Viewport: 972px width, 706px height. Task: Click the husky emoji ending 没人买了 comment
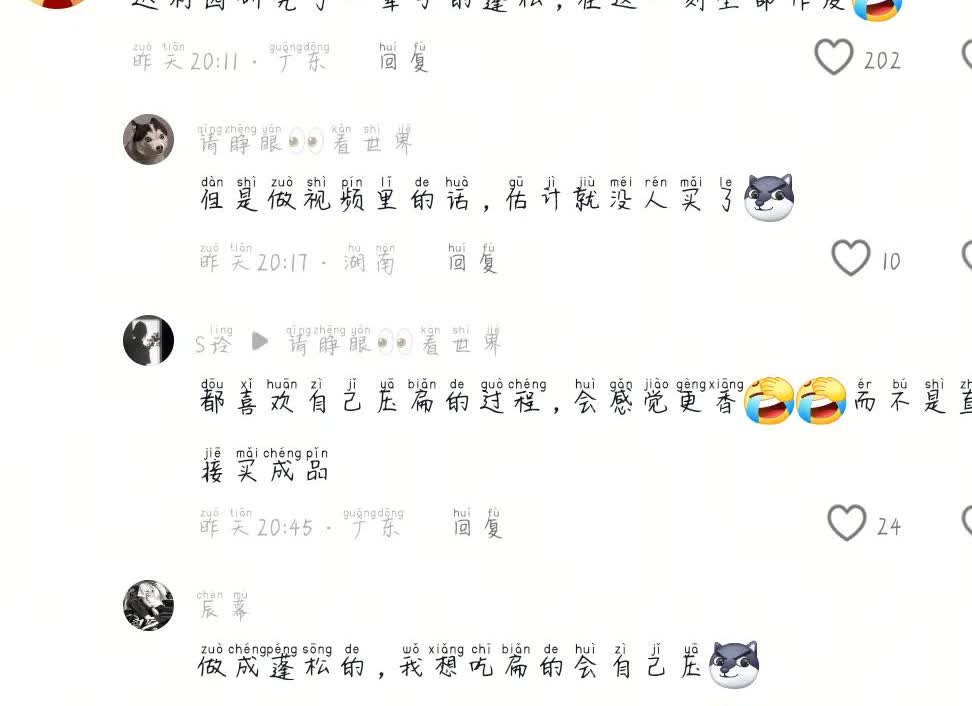pos(769,198)
